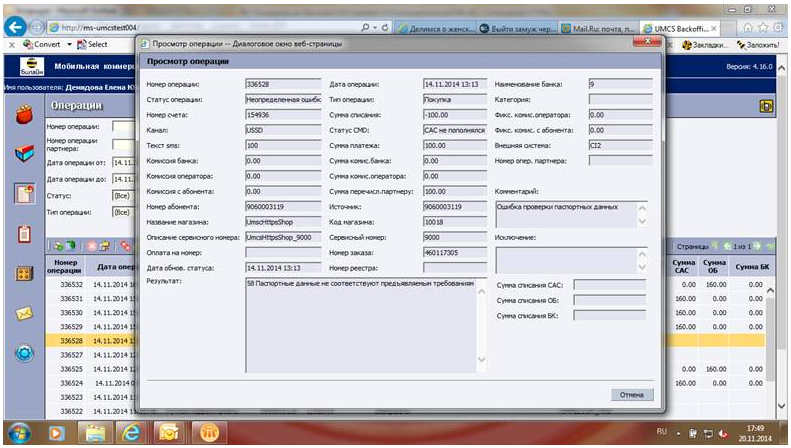Open the browser Tools gear icon
791x448 pixels.
778,28
